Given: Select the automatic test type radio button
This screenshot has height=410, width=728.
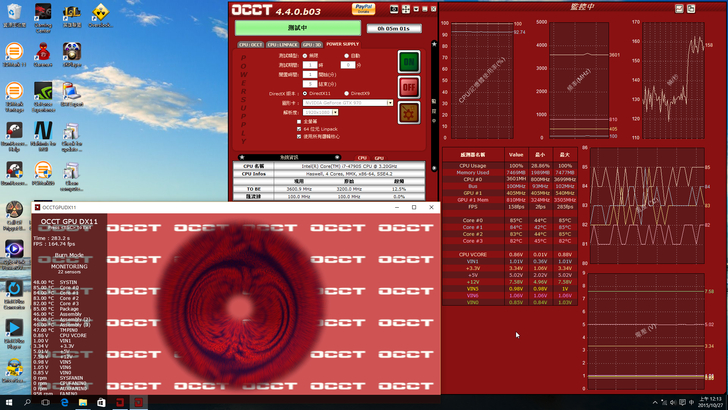Looking at the screenshot, I should click(346, 56).
